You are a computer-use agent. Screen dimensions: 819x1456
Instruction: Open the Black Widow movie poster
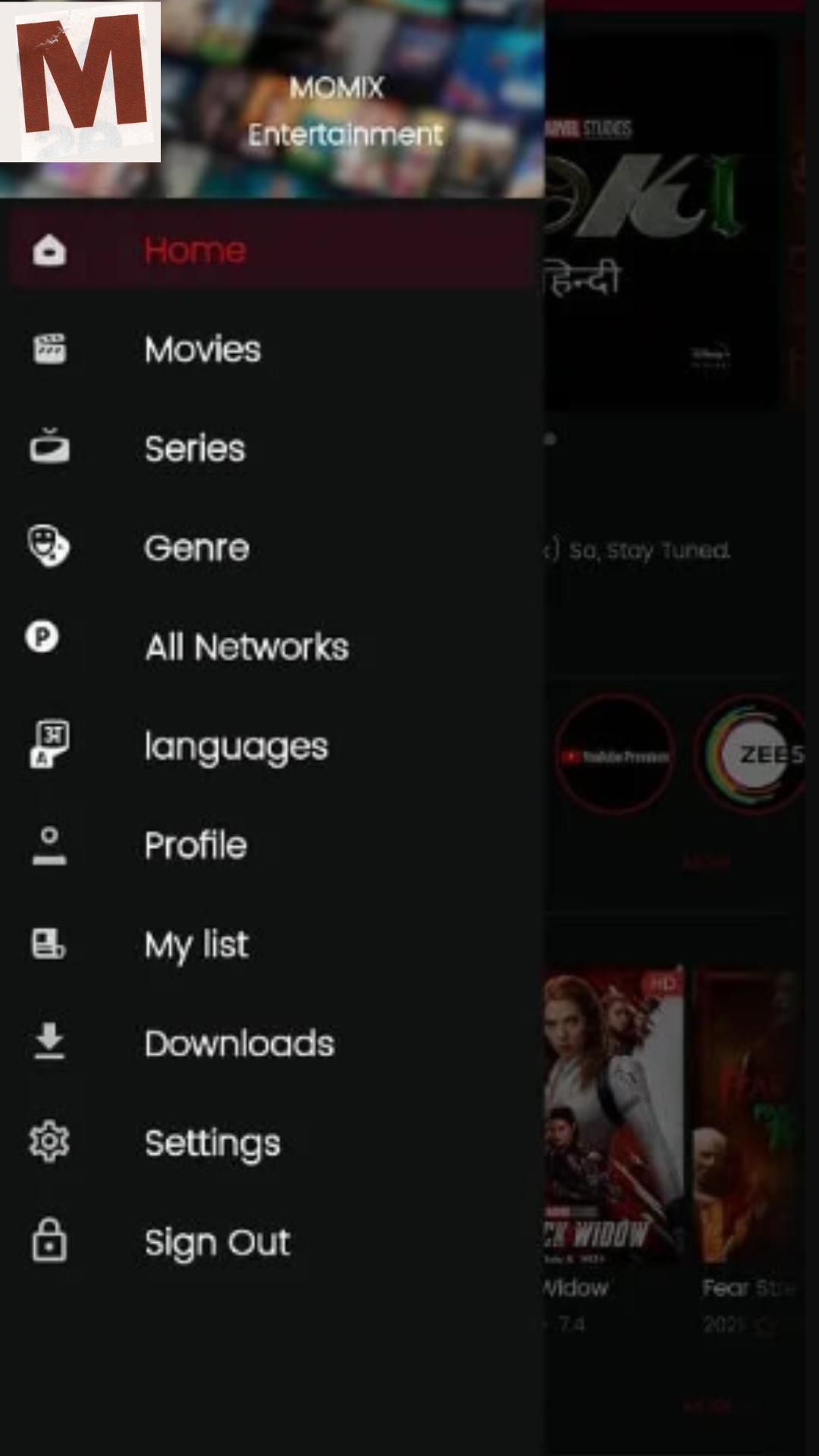pyautogui.click(x=613, y=1115)
